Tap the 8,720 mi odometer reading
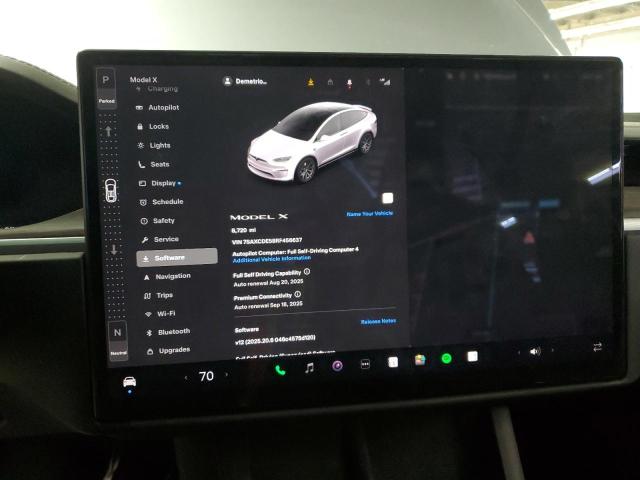Image resolution: width=640 pixels, height=480 pixels. click(x=243, y=231)
